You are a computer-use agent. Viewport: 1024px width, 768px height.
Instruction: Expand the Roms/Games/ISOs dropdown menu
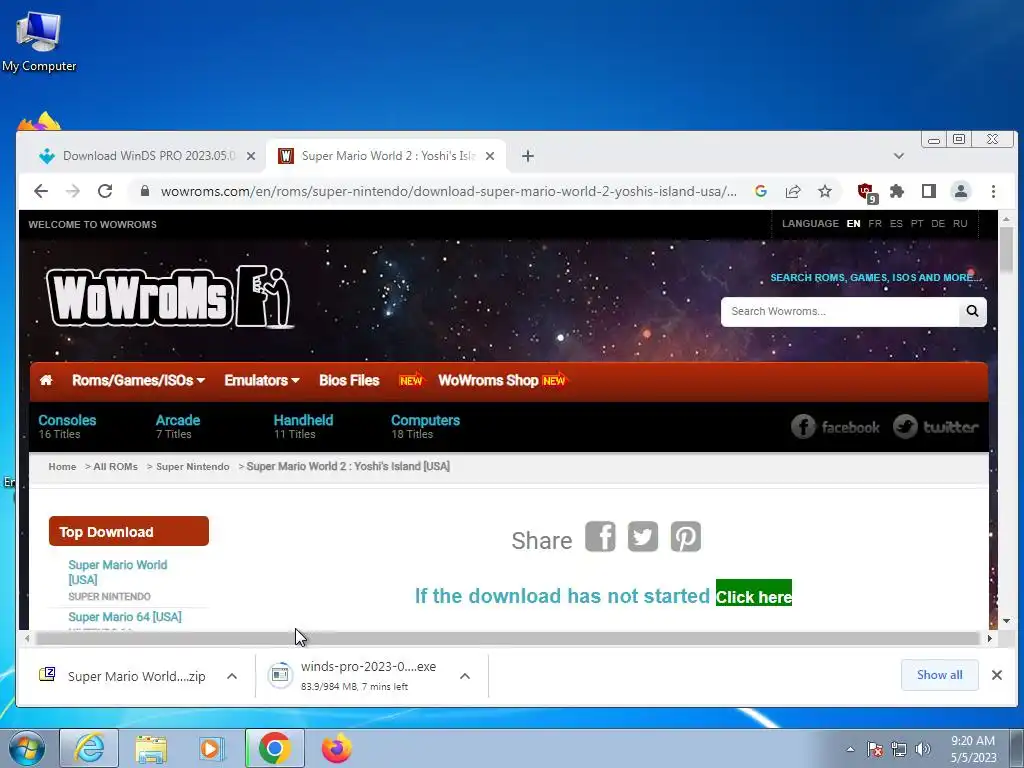(138, 380)
